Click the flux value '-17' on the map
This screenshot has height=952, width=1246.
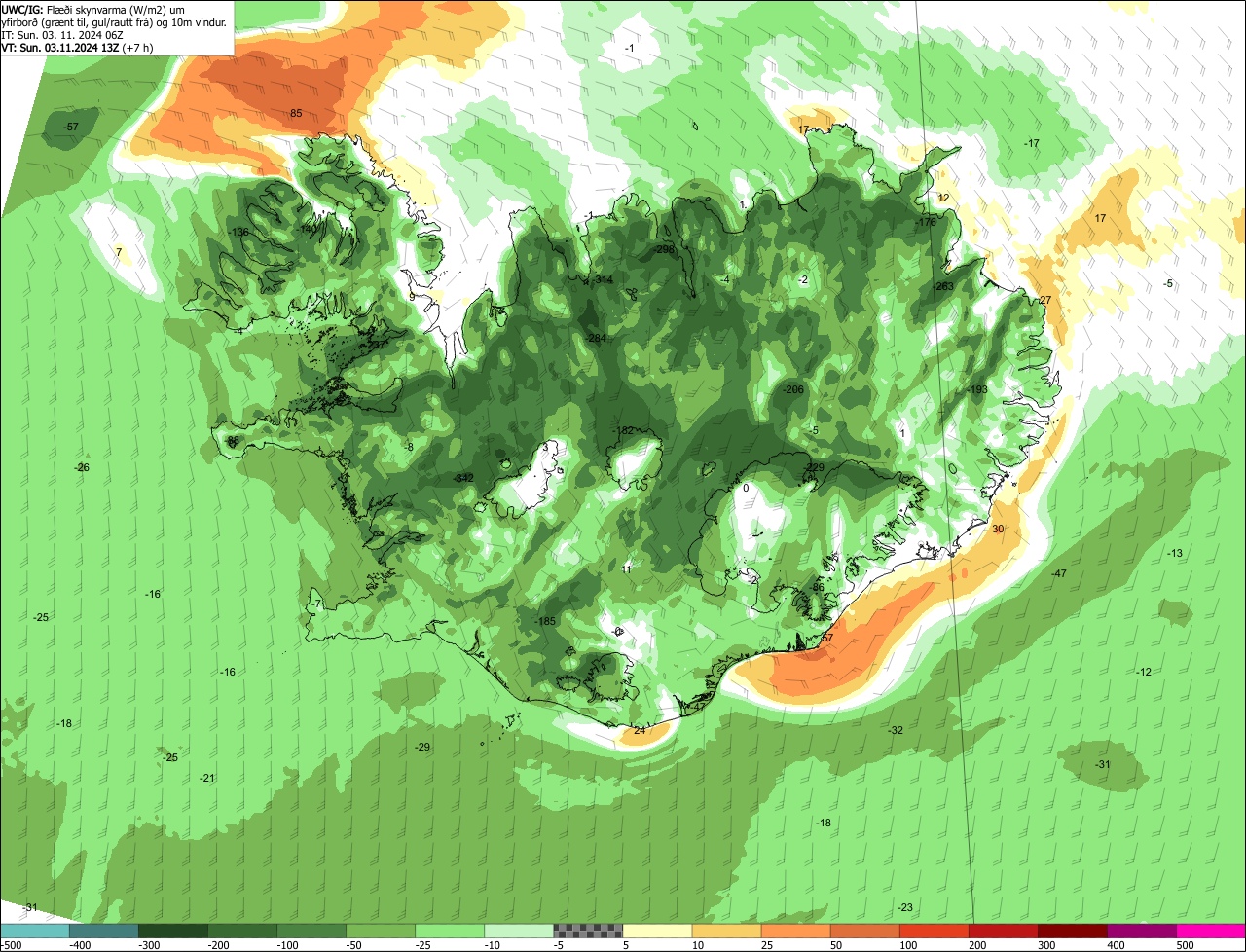coord(1032,144)
